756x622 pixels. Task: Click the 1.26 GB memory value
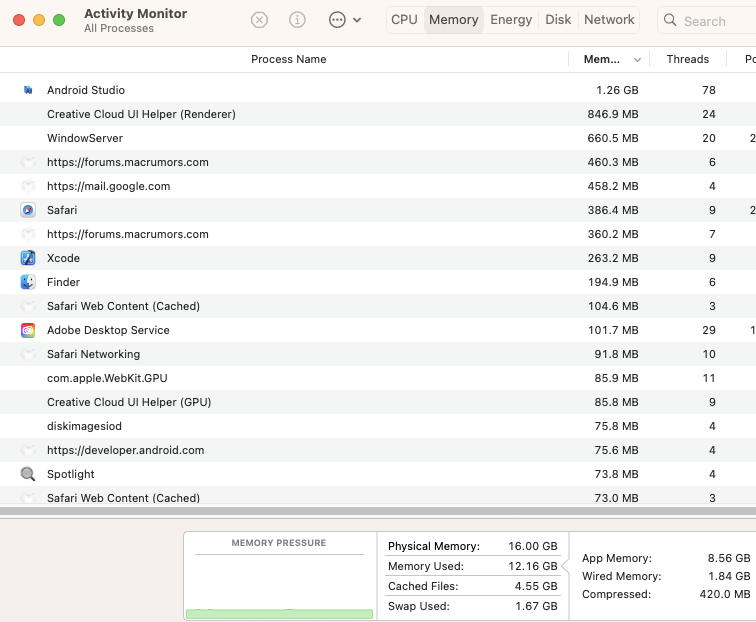617,90
